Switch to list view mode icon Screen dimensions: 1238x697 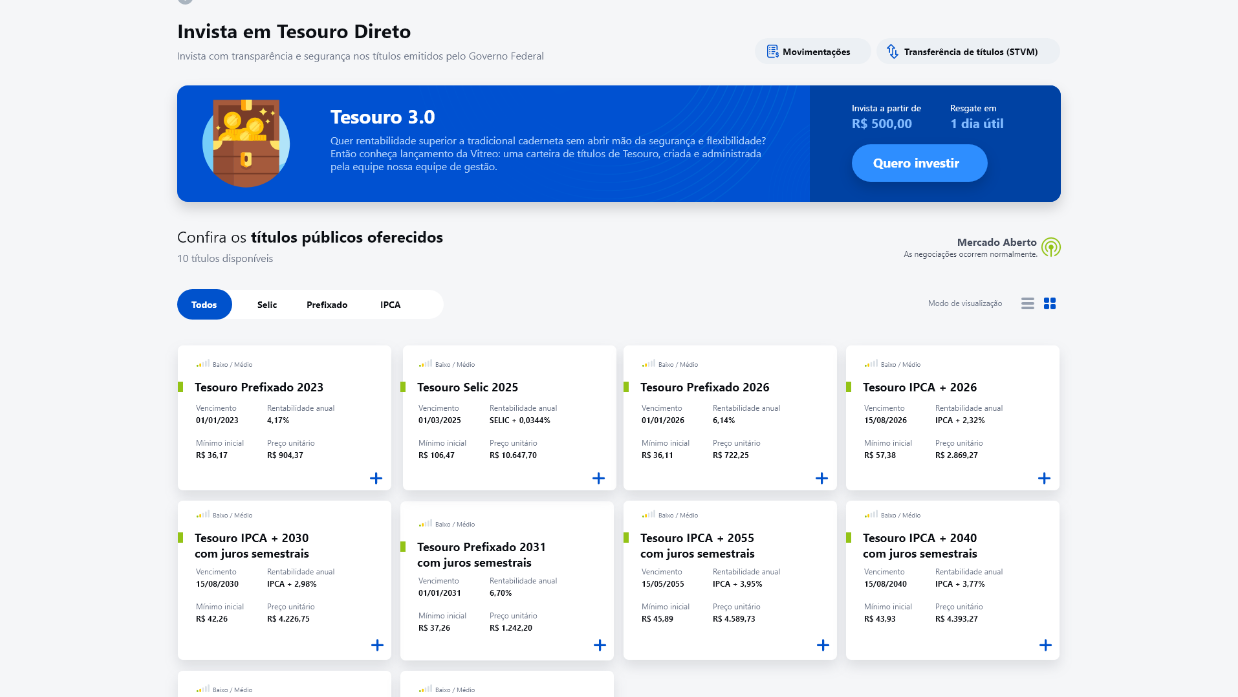point(1027,304)
